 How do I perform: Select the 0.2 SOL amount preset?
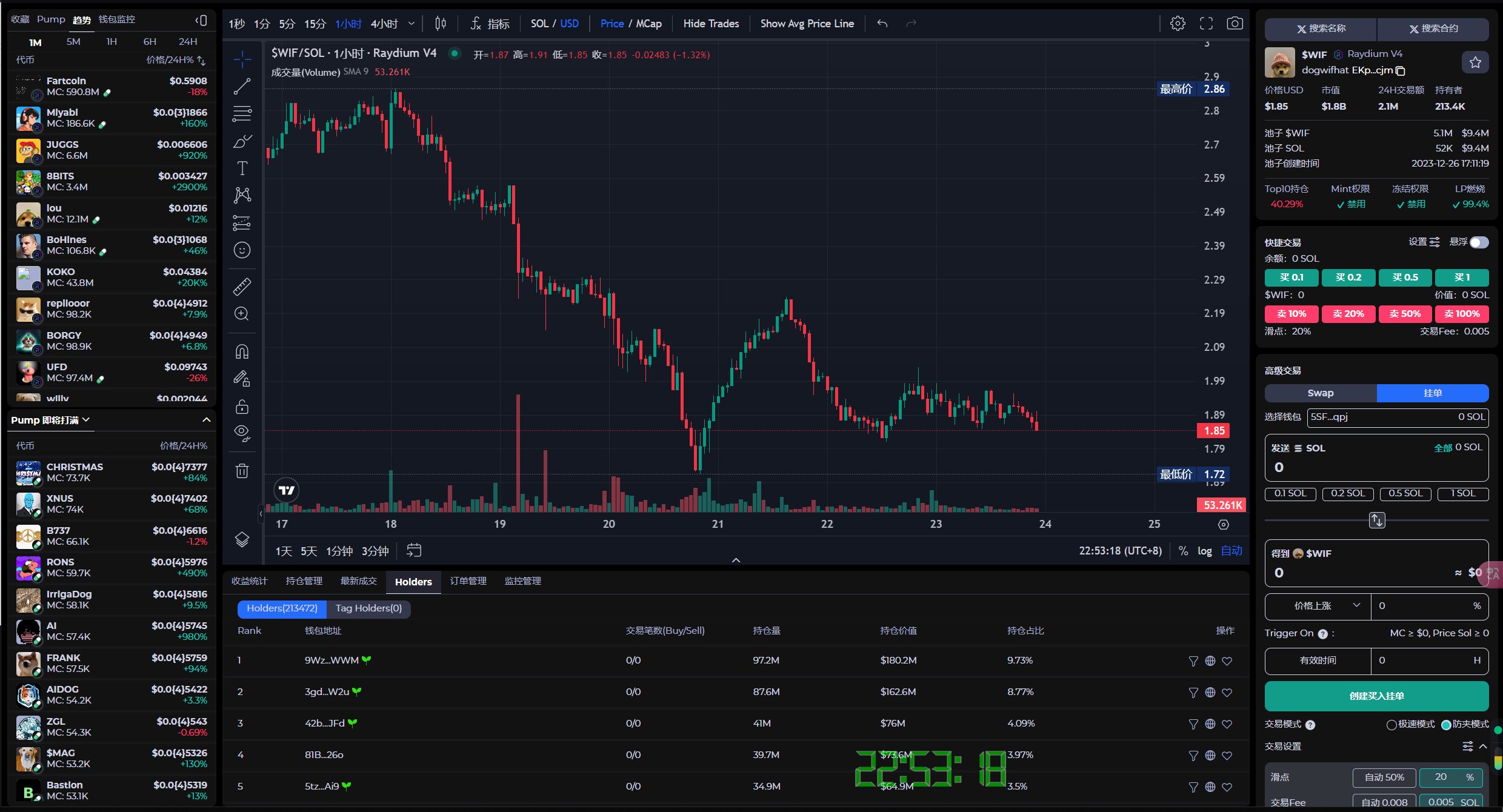(1348, 493)
